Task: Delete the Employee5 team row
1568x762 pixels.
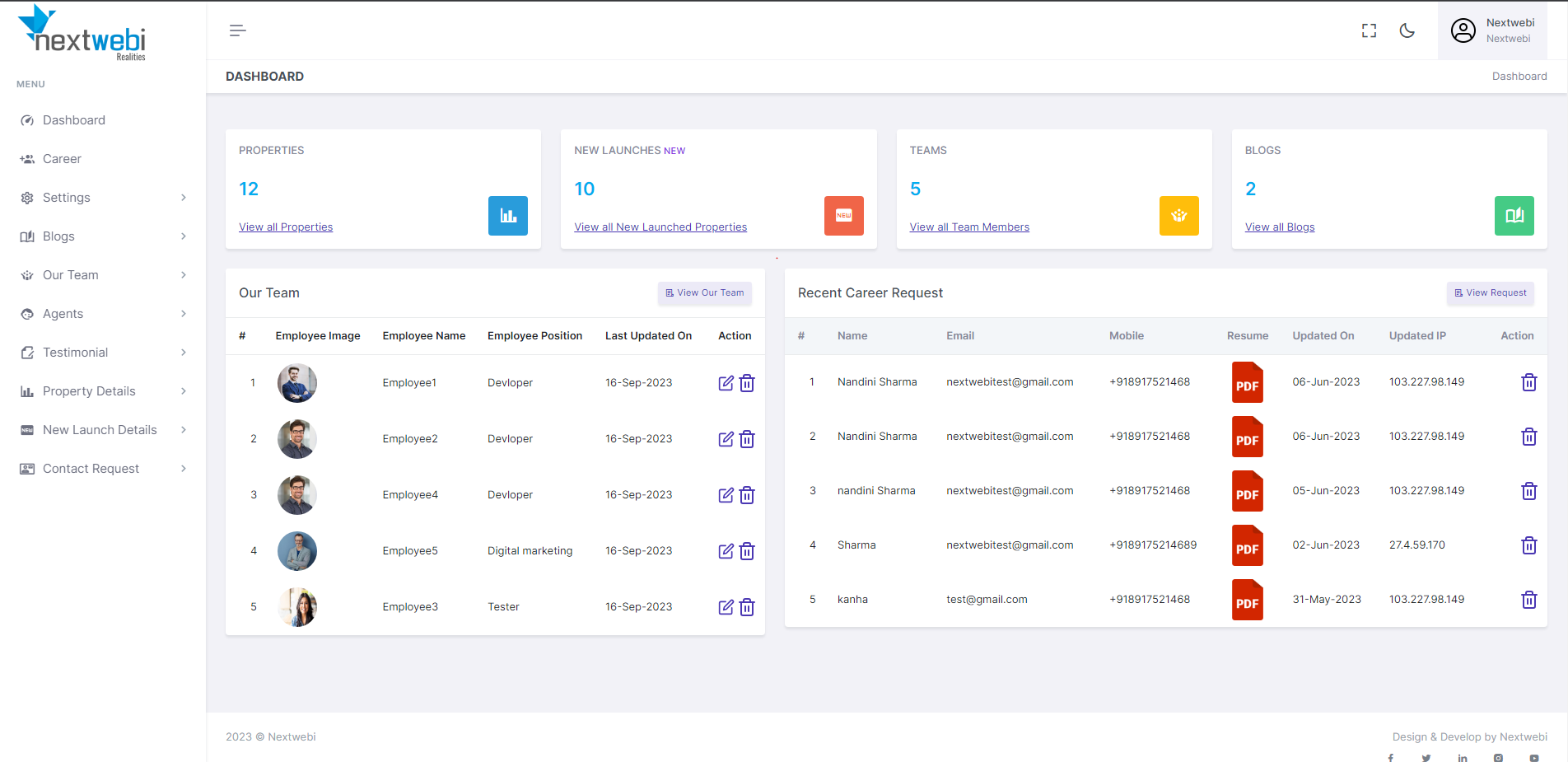Action: 747,551
